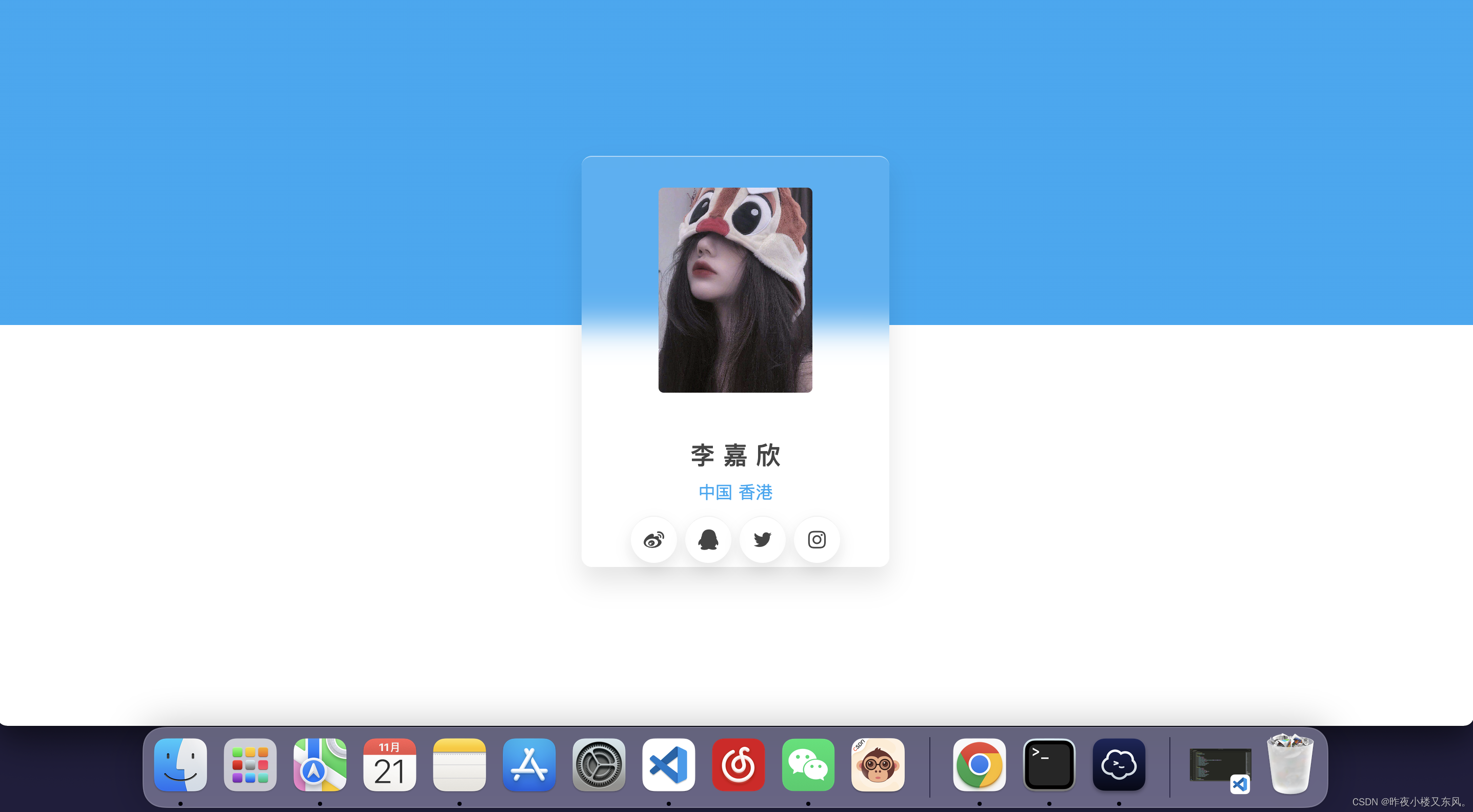Click the location text 中国 香港
Screen dimensions: 1473x812
coord(735,492)
